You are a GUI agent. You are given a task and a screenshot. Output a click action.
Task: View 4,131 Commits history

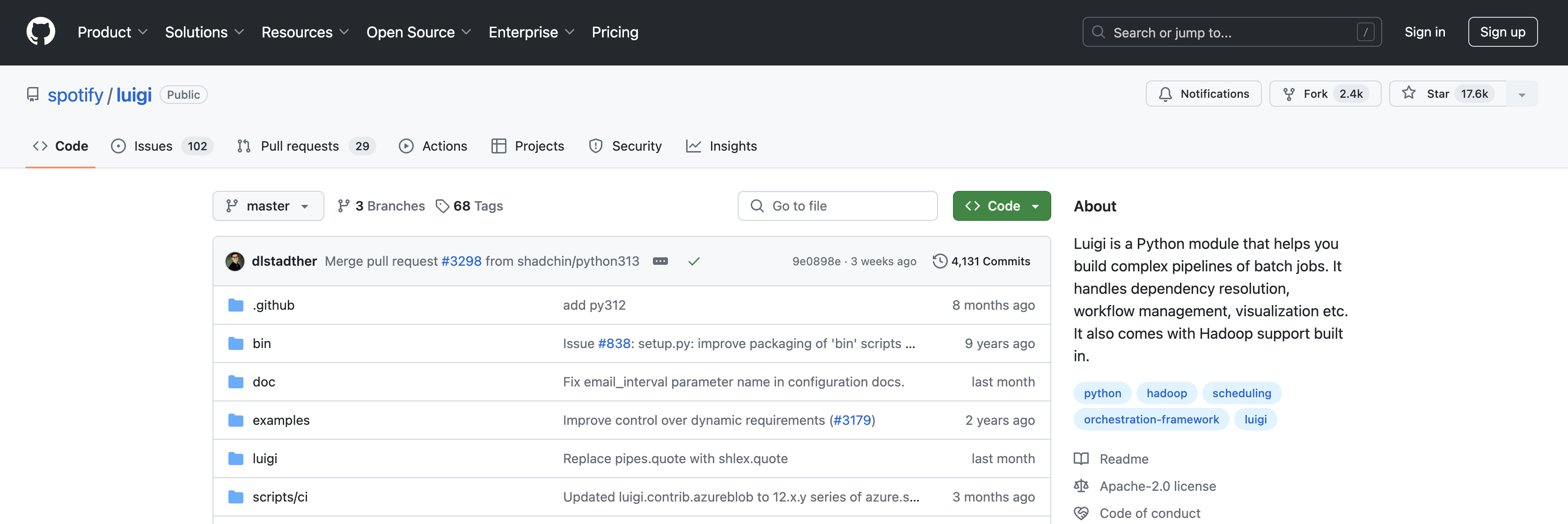pyautogui.click(x=982, y=262)
